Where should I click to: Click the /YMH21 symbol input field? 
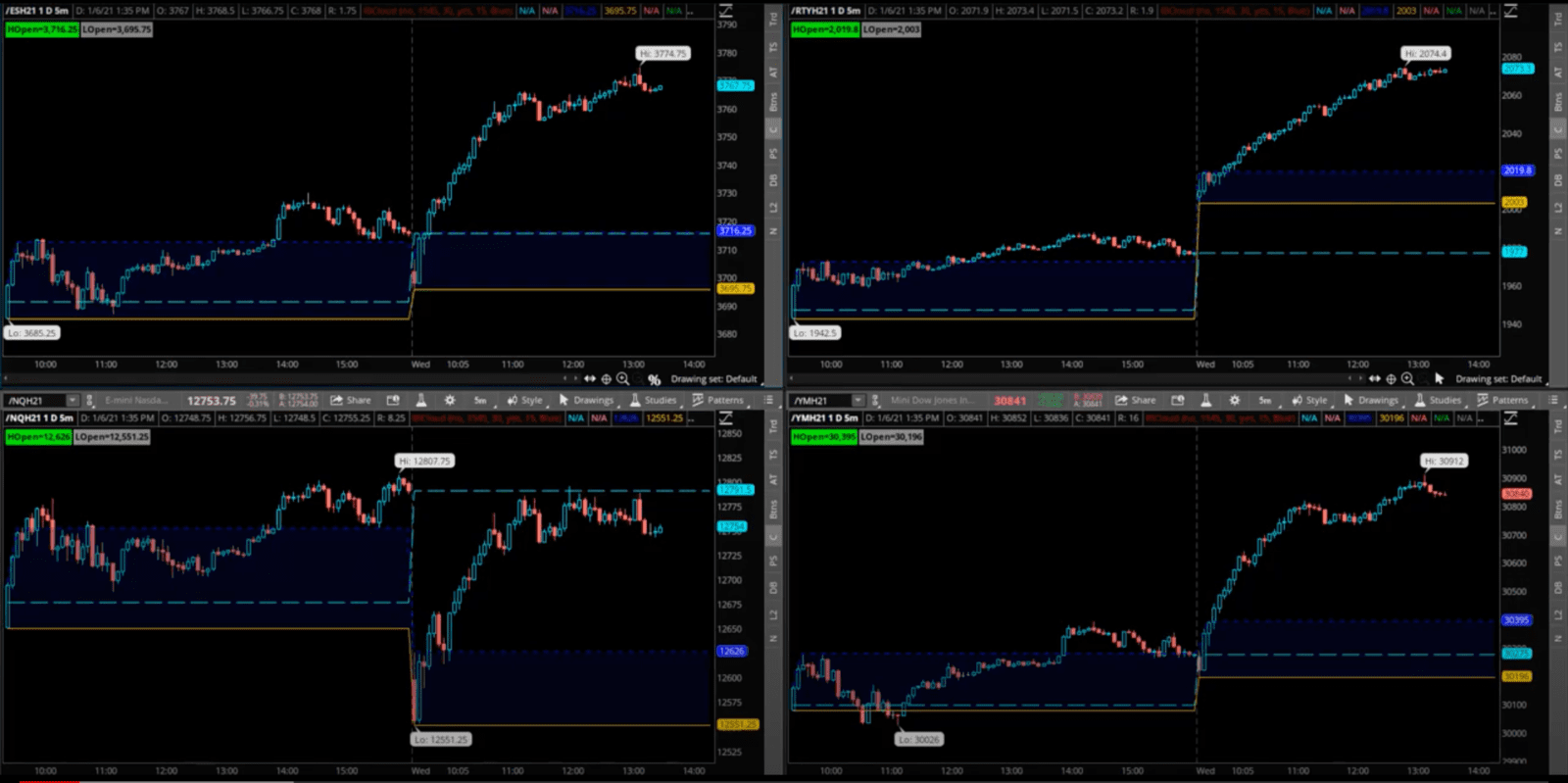point(821,400)
